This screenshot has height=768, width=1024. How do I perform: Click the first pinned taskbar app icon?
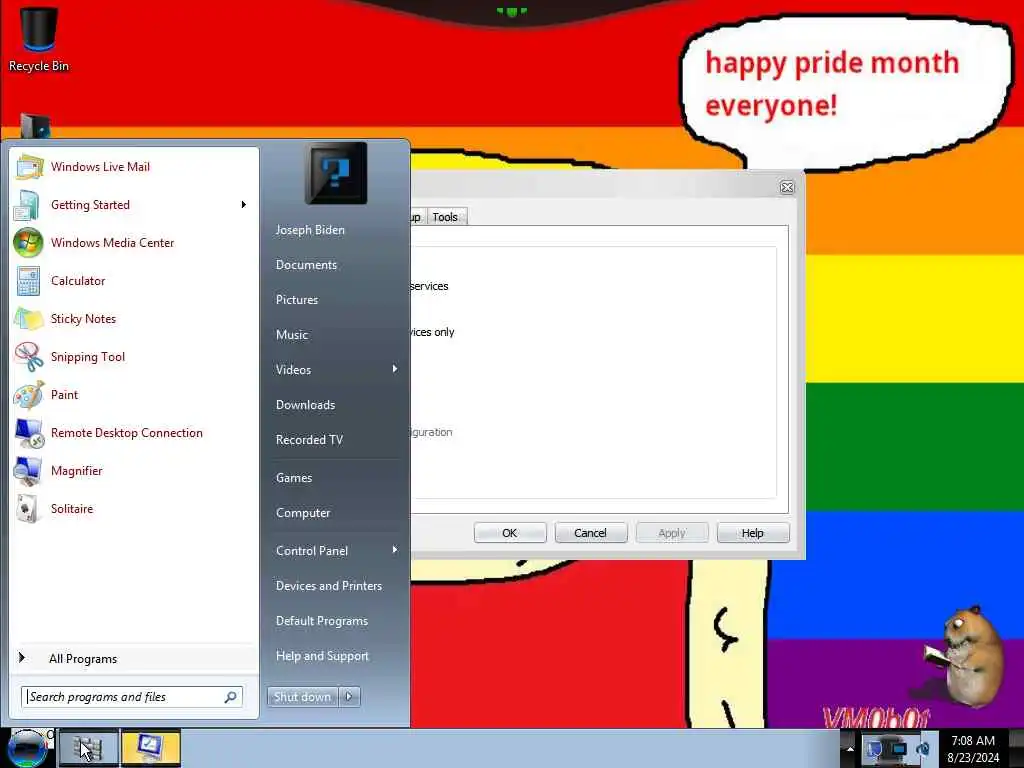[x=88, y=748]
